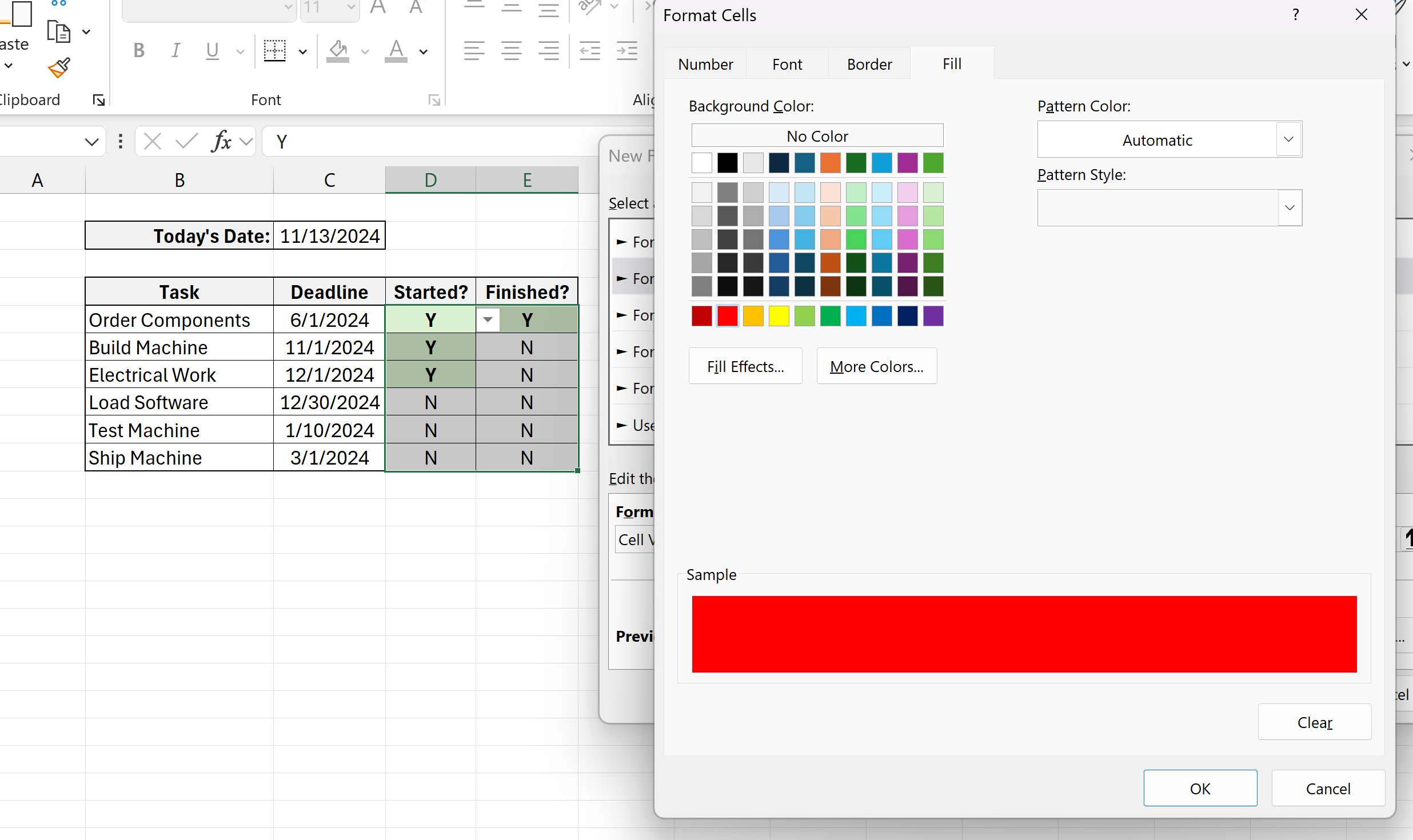The width and height of the screenshot is (1413, 840).
Task: Apply bold formatting from the ribbon
Action: [139, 50]
